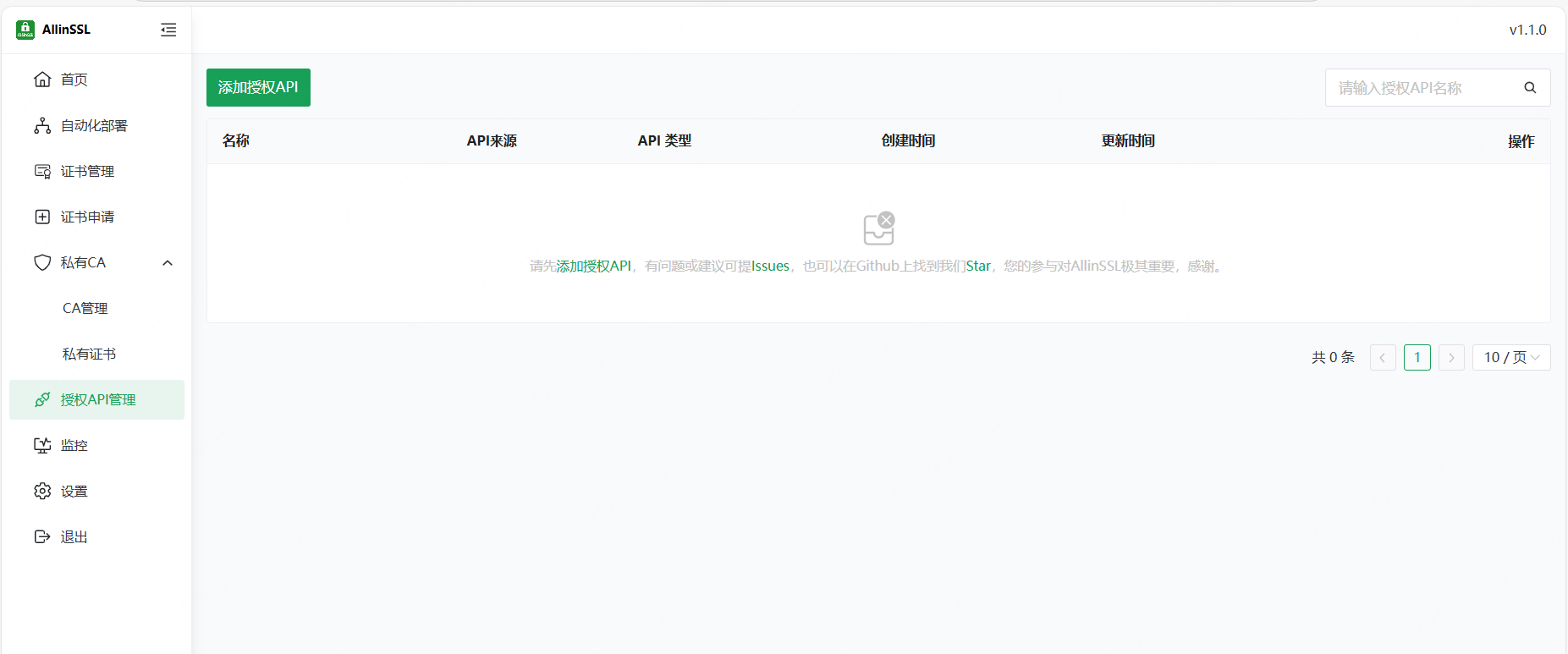Open the 私有证书 submenu item

pyautogui.click(x=96, y=354)
